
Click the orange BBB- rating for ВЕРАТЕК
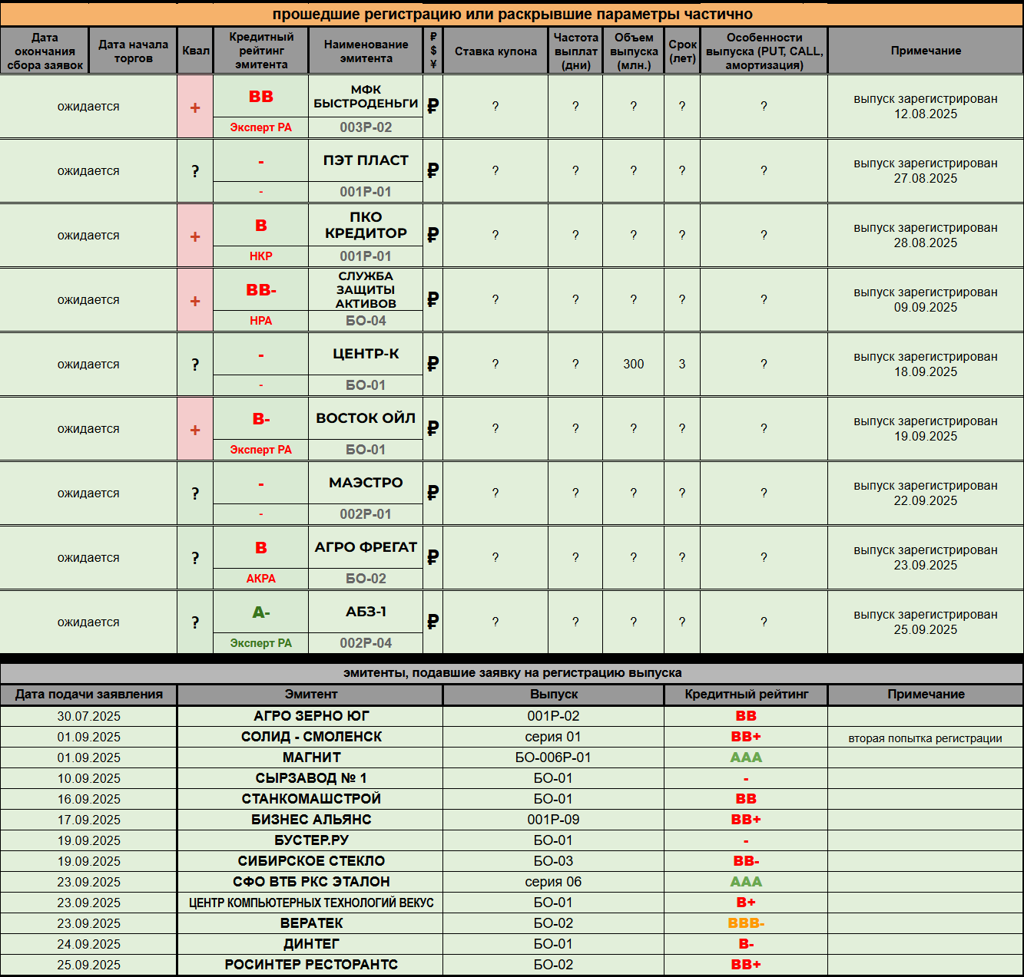tap(745, 923)
